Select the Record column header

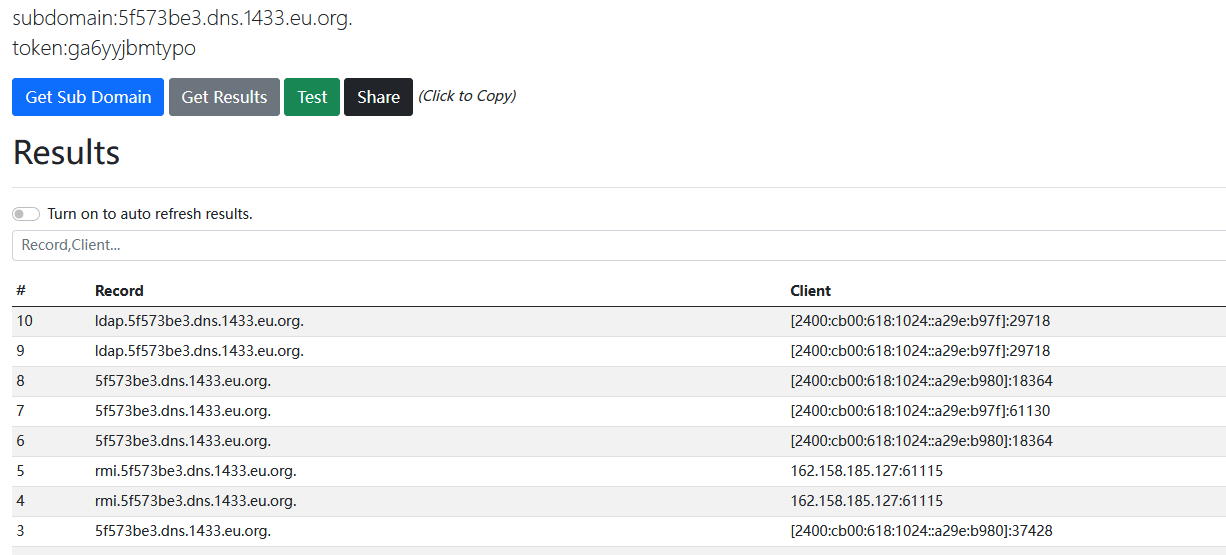tap(119, 291)
